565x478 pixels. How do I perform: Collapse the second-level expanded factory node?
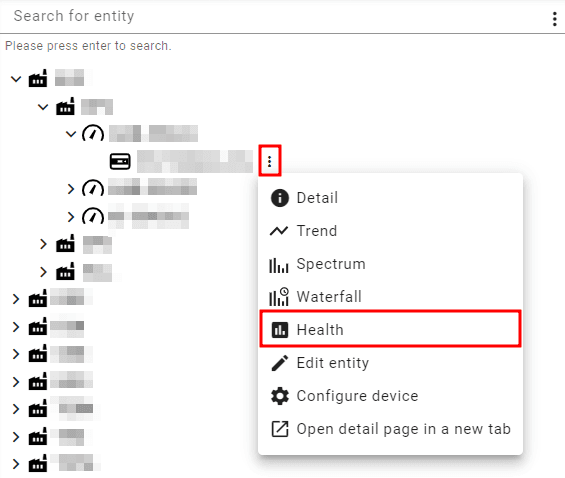[x=43, y=107]
